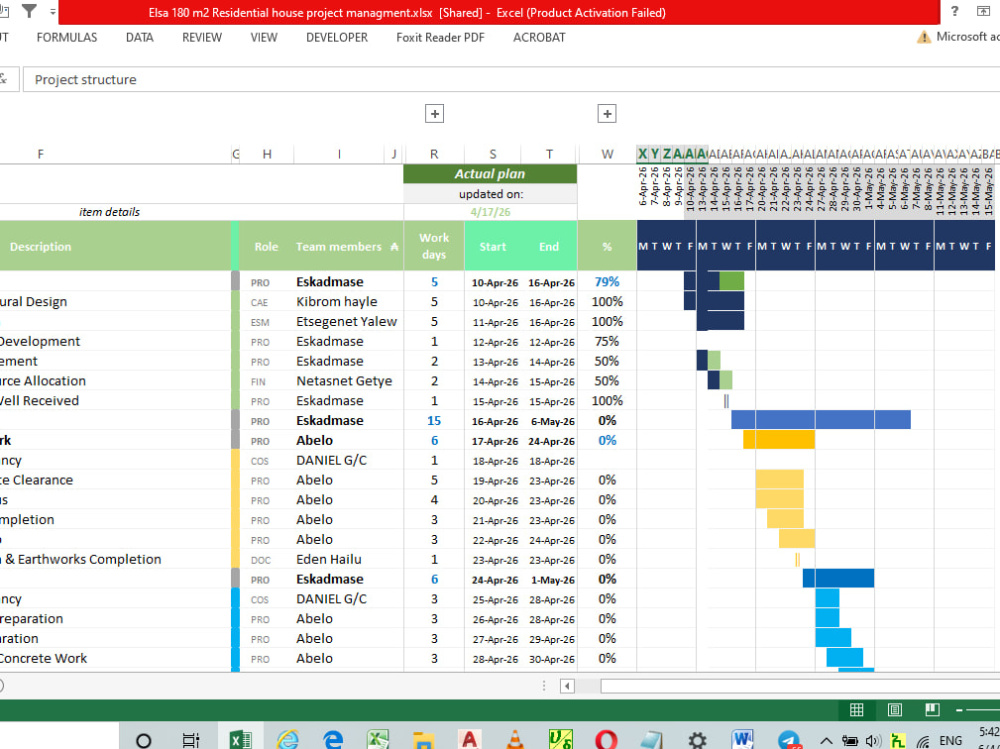Viewport: 1000px width, 749px height.
Task: Select column W header
Action: pos(607,154)
